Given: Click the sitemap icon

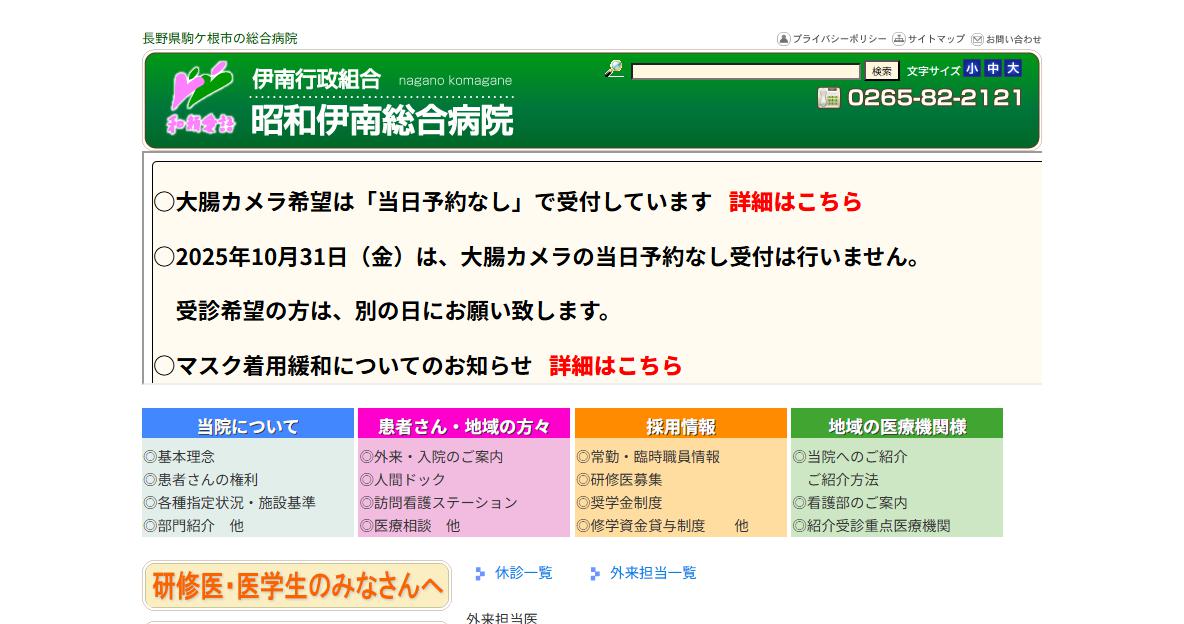Looking at the screenshot, I should (x=899, y=39).
